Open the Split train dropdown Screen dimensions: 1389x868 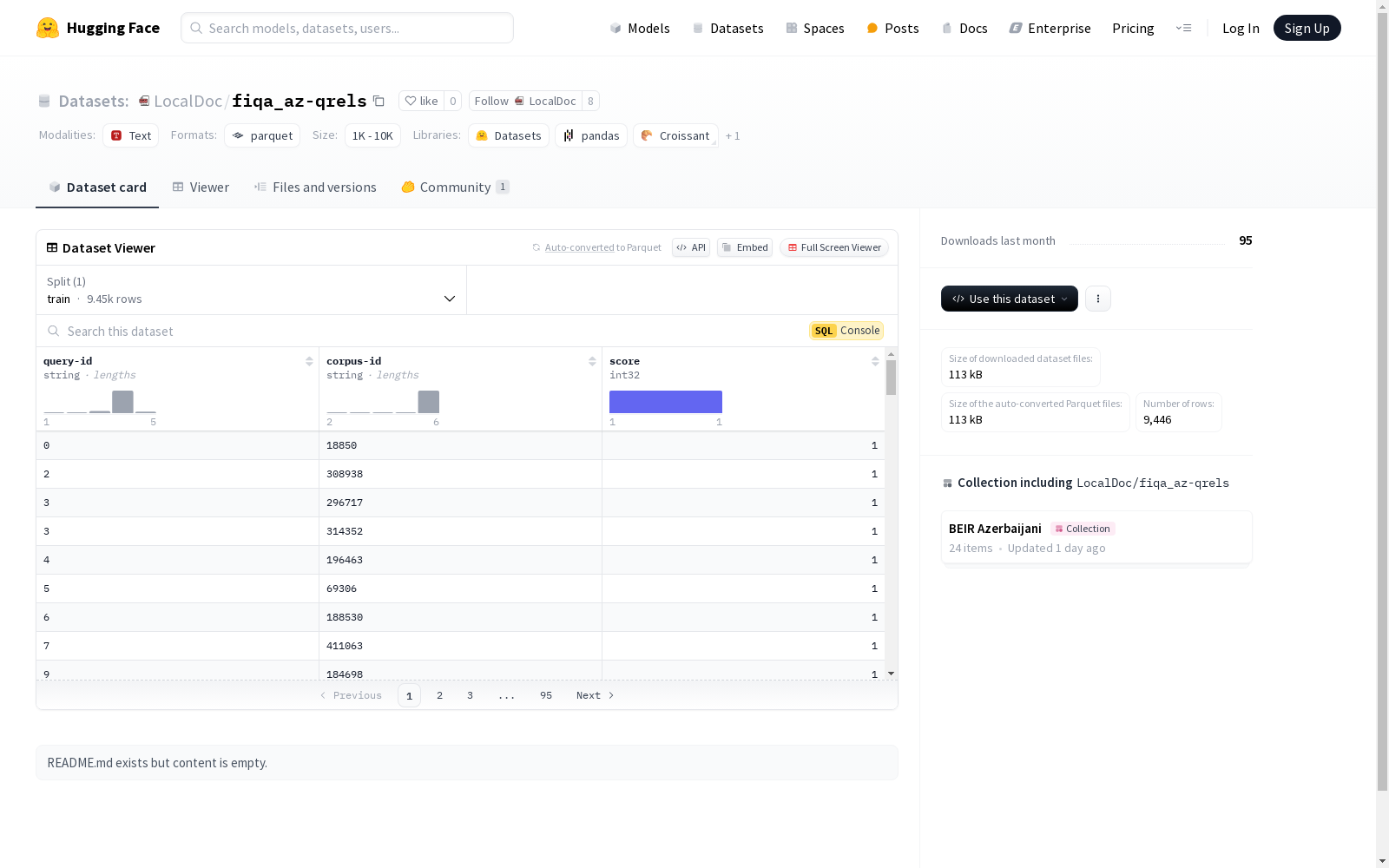tap(252, 290)
